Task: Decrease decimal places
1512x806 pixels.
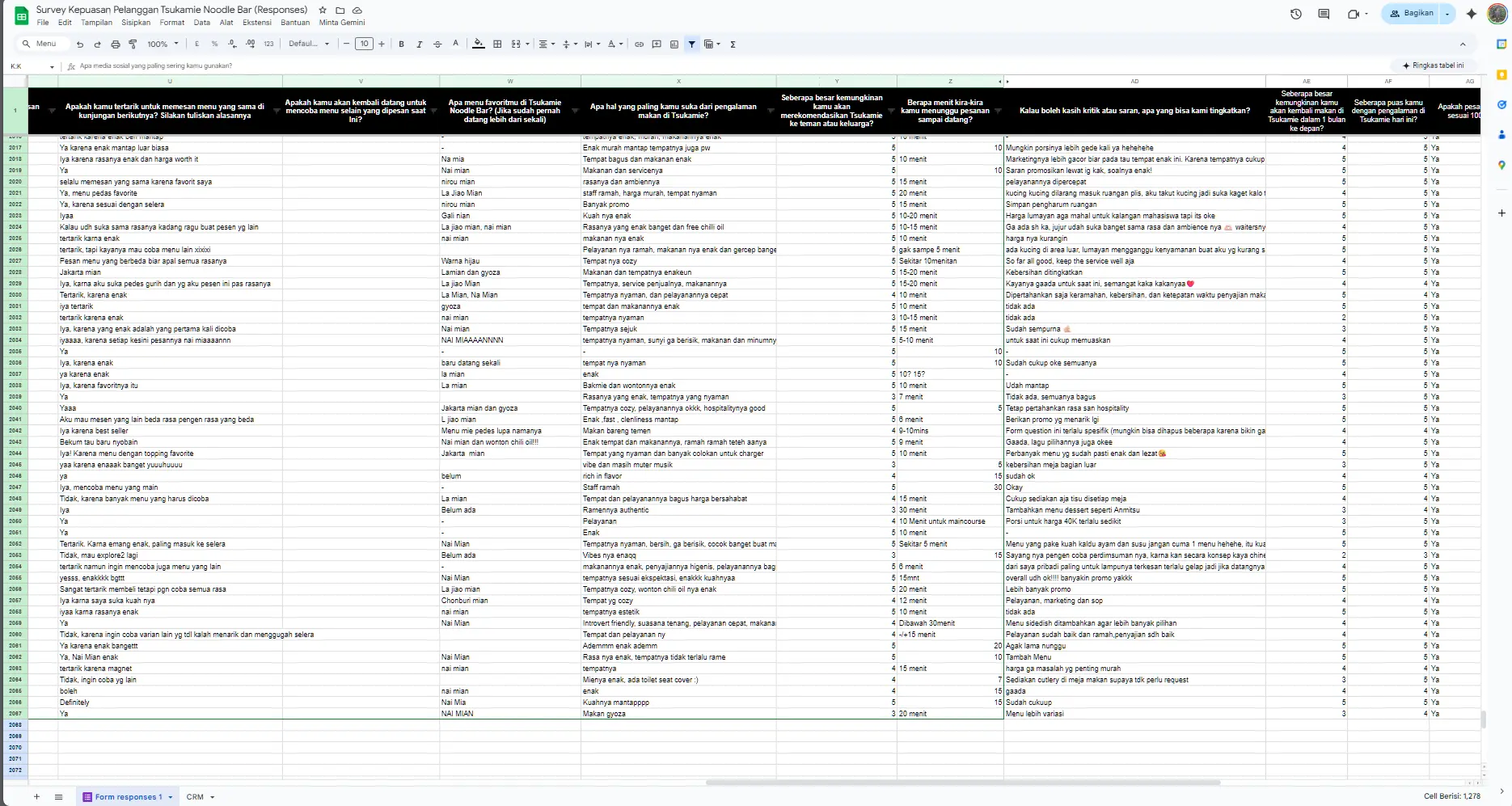Action: [232, 44]
